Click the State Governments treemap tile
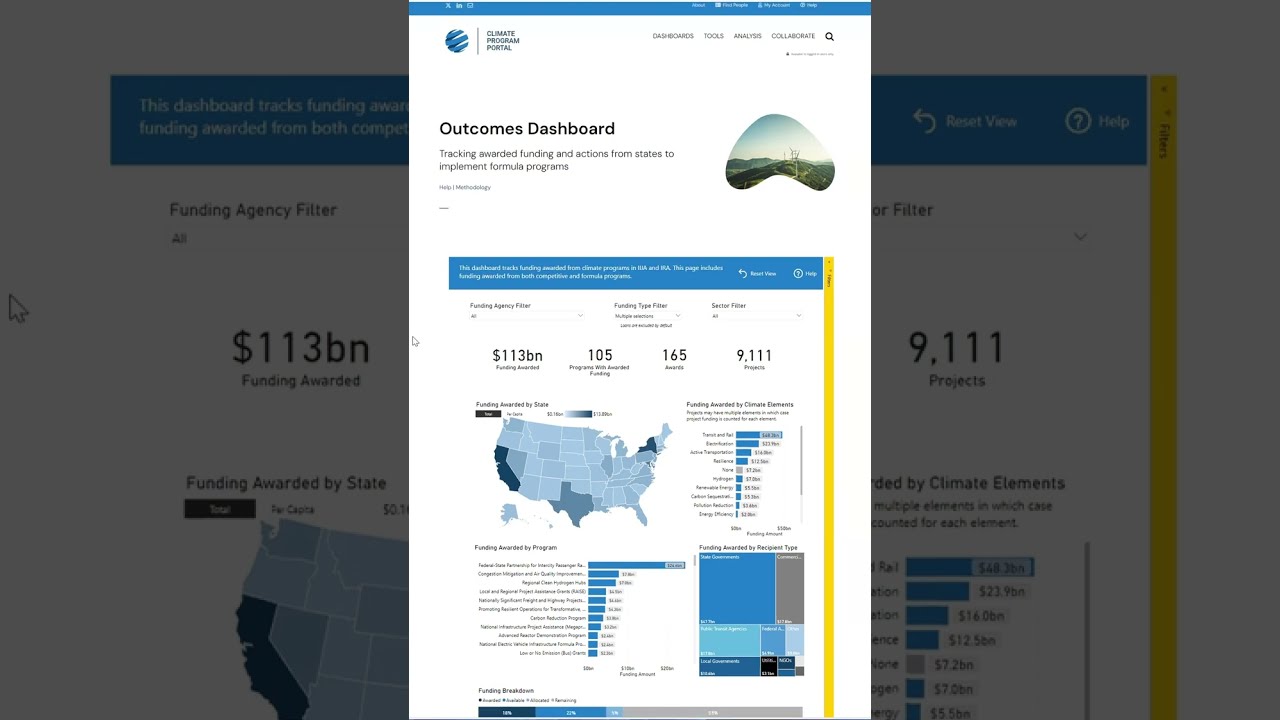Viewport: 1280px width, 720px height. click(737, 589)
